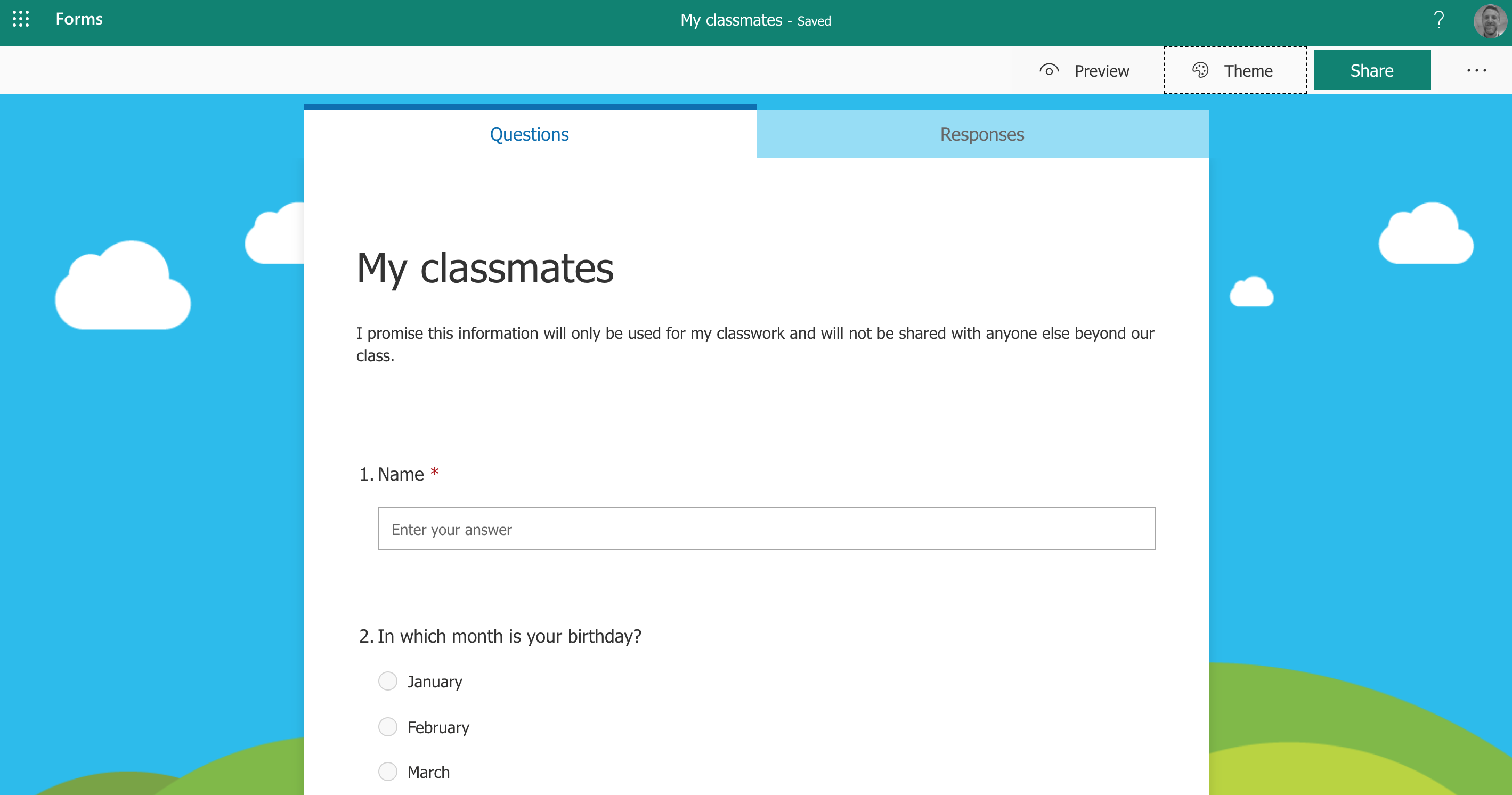Click the Forms app name link

(79, 19)
